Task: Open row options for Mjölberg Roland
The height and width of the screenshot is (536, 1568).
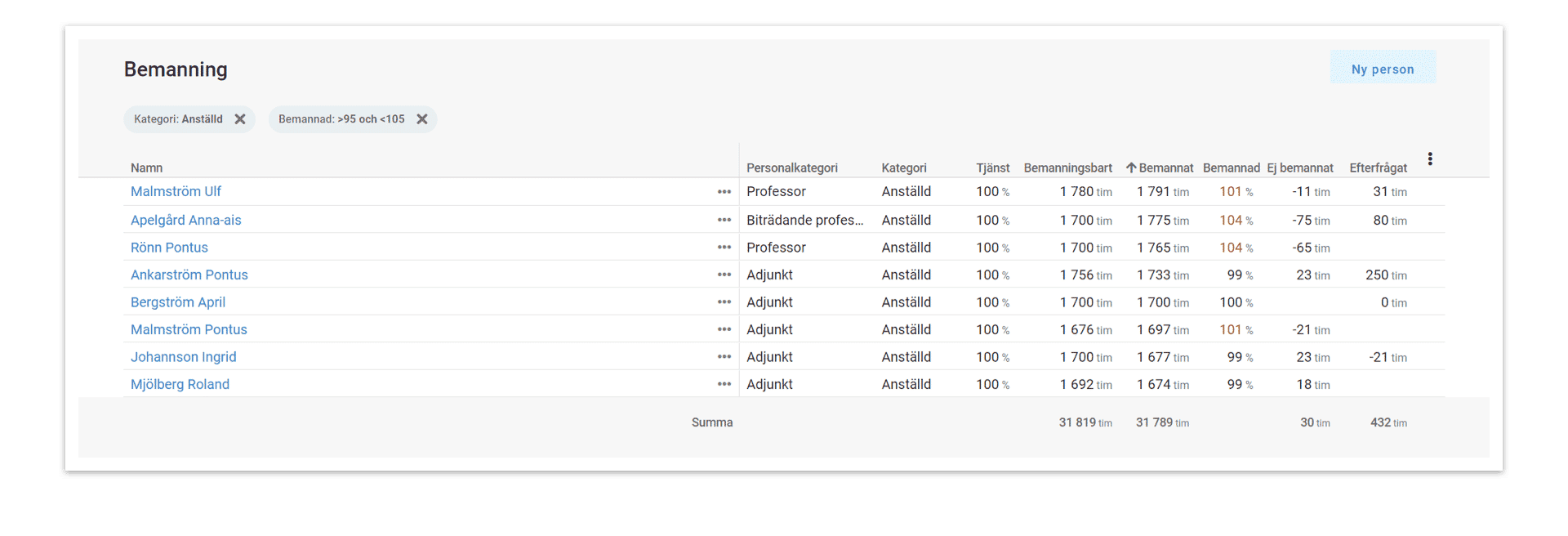Action: click(724, 385)
